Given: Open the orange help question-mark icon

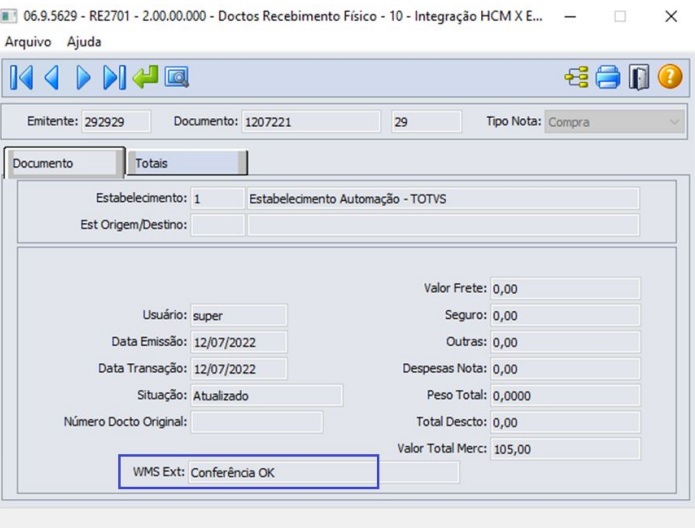Looking at the screenshot, I should coord(670,77).
